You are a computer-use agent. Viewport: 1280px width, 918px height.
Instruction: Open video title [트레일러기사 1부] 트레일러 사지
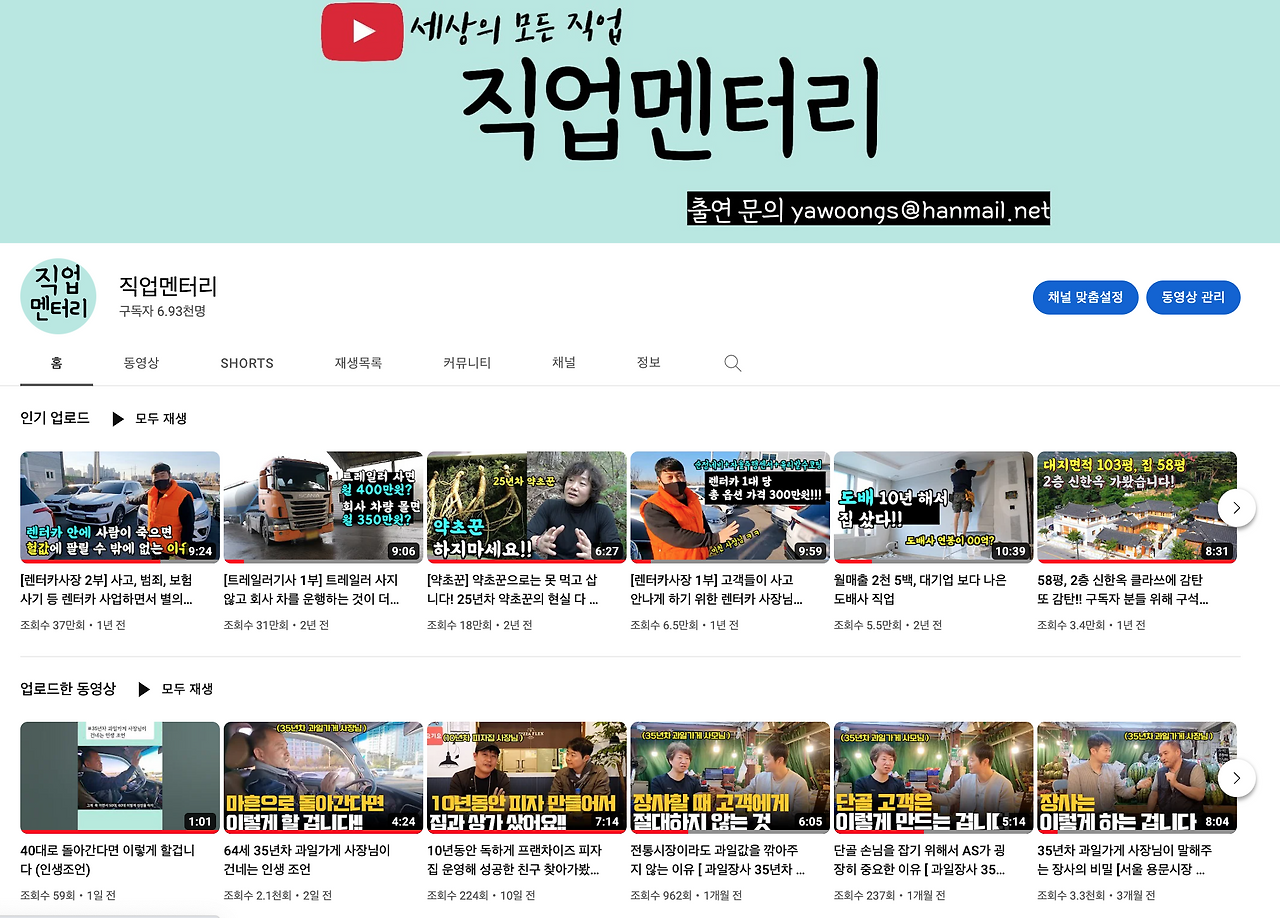pos(312,589)
